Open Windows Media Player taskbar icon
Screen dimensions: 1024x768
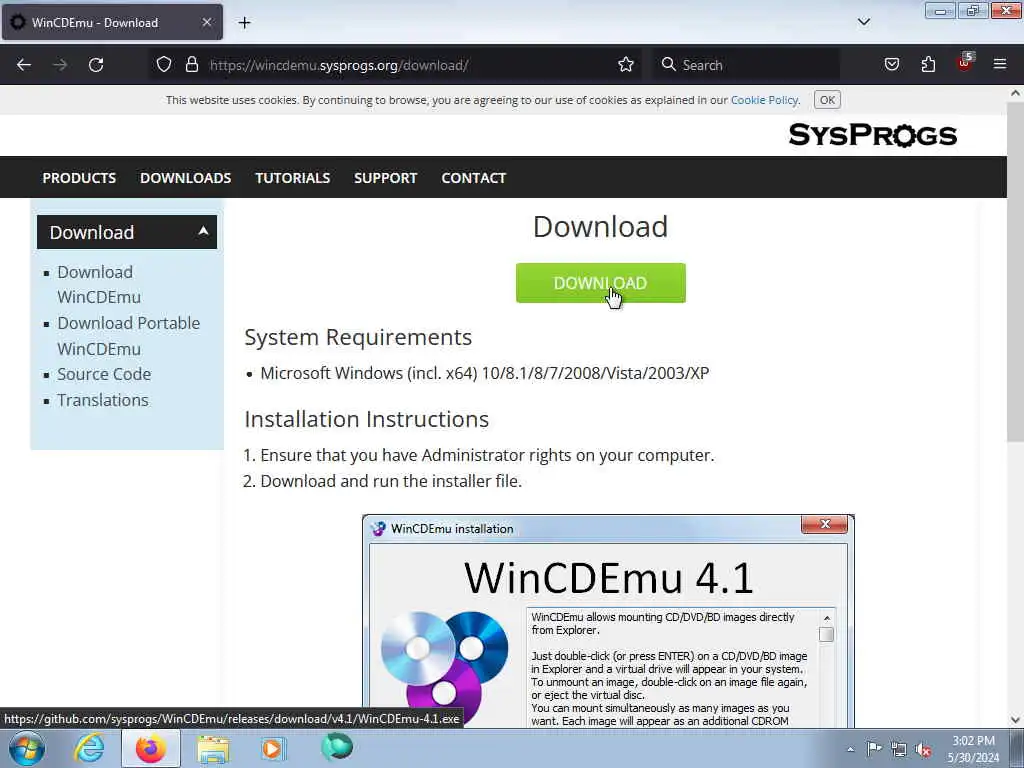click(273, 748)
